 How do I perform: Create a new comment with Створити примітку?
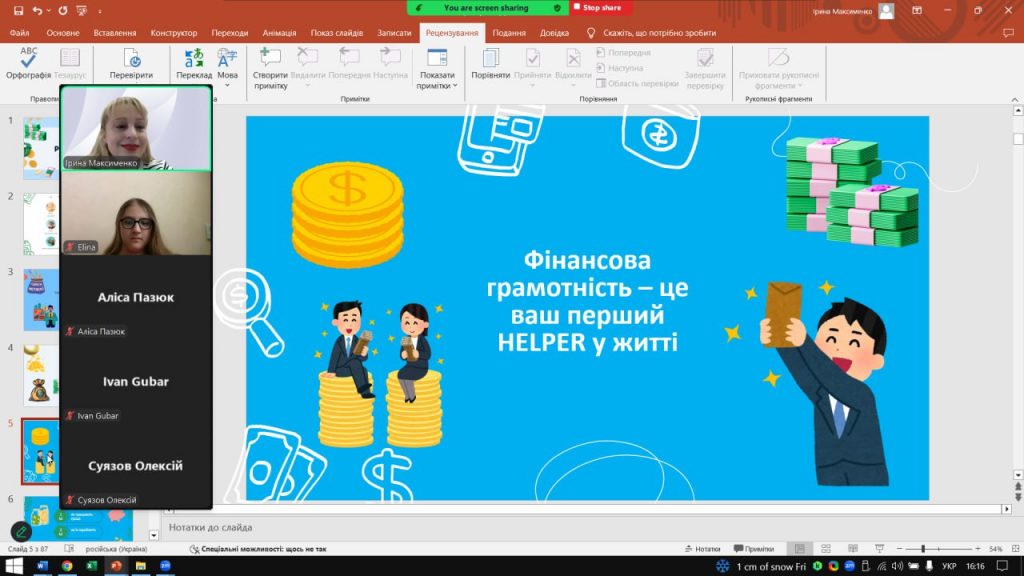coord(270,66)
